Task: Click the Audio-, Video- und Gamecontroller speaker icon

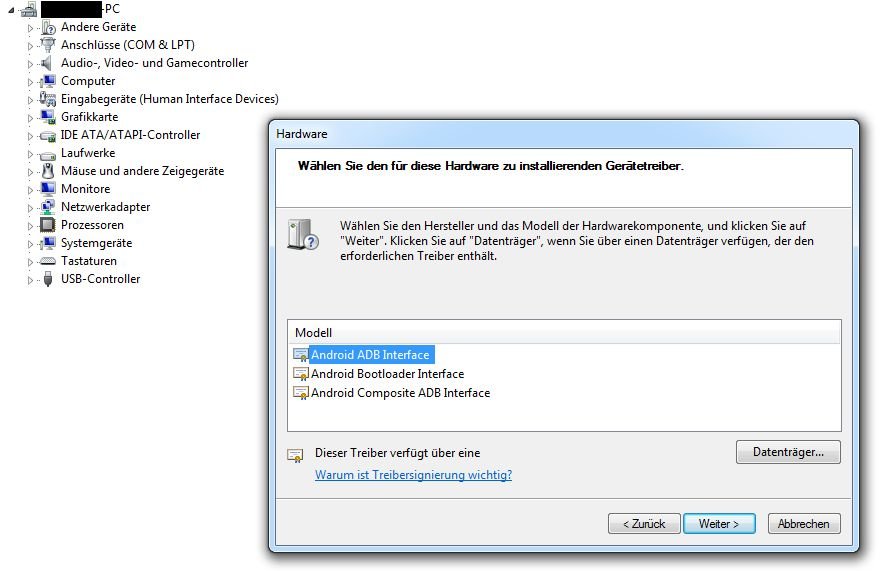Action: (48, 63)
